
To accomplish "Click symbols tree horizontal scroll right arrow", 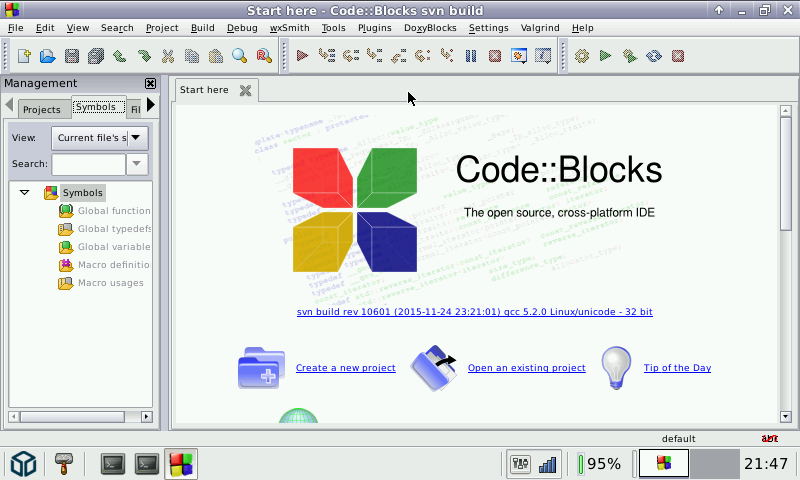I will [x=146, y=417].
